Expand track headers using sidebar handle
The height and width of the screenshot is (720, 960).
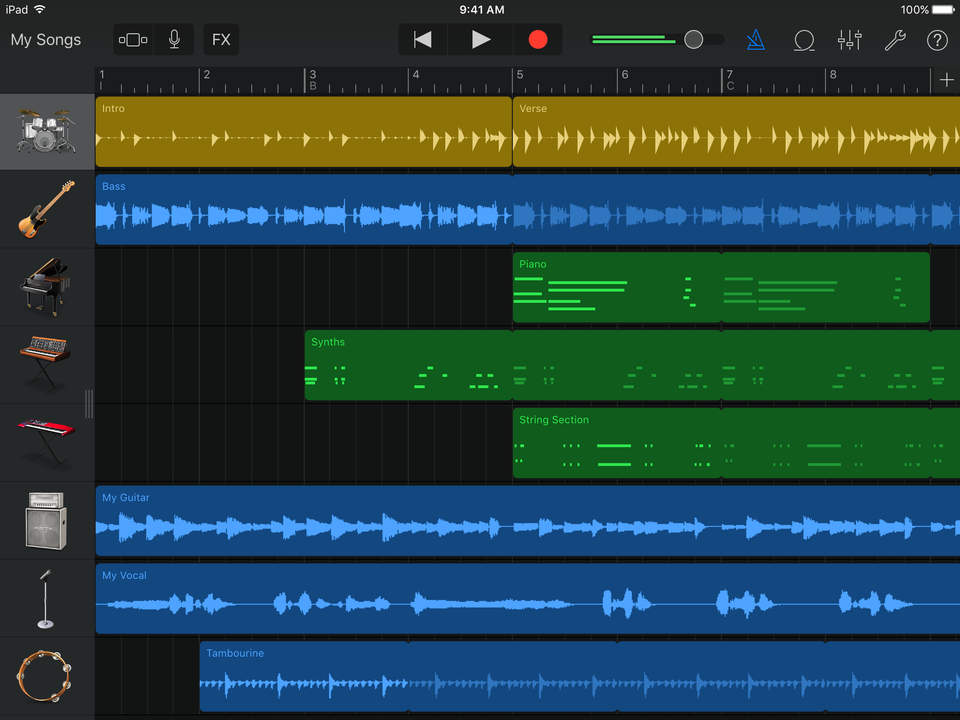(89, 404)
